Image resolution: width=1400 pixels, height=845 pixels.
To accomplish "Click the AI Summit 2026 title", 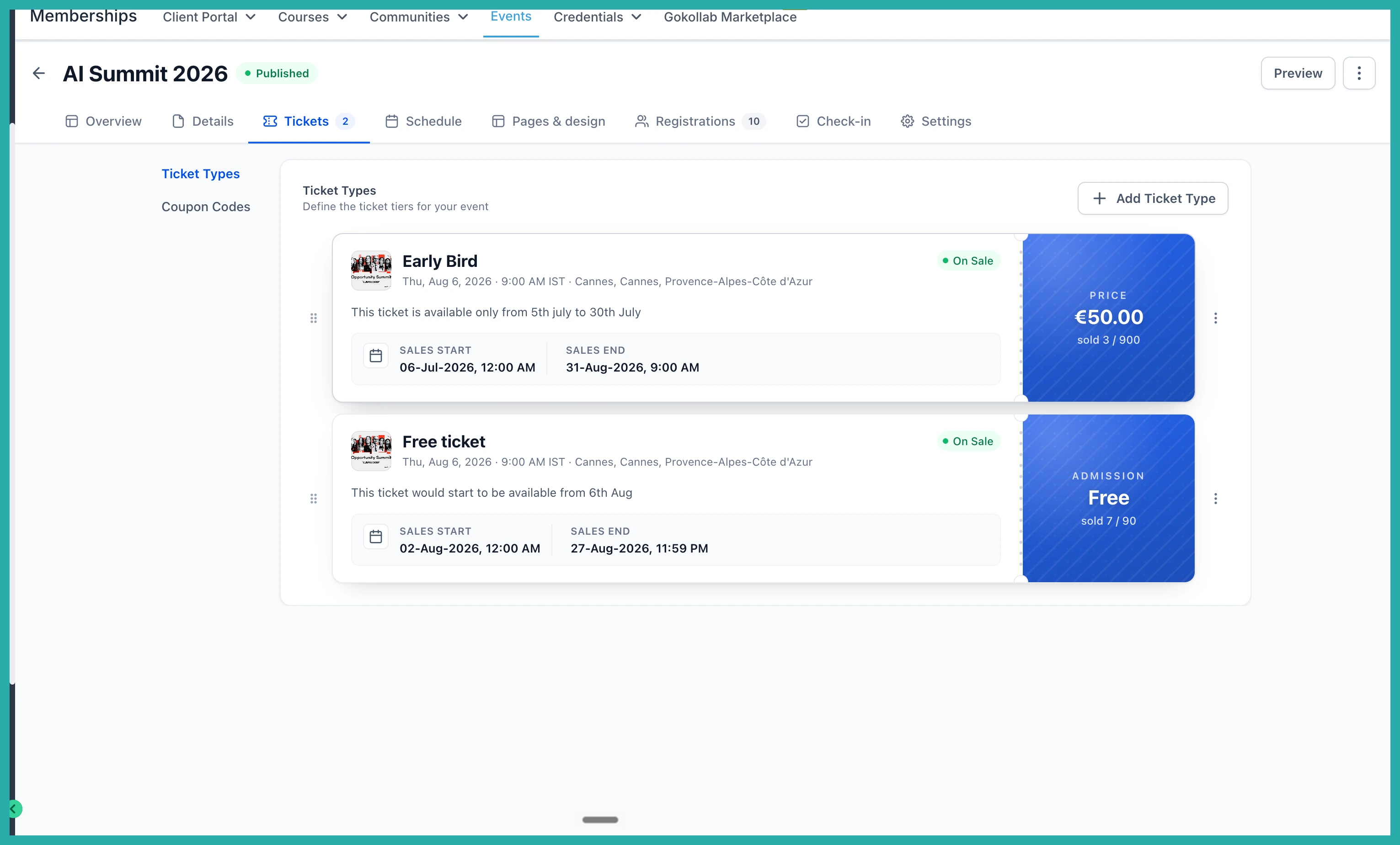I will click(x=145, y=74).
